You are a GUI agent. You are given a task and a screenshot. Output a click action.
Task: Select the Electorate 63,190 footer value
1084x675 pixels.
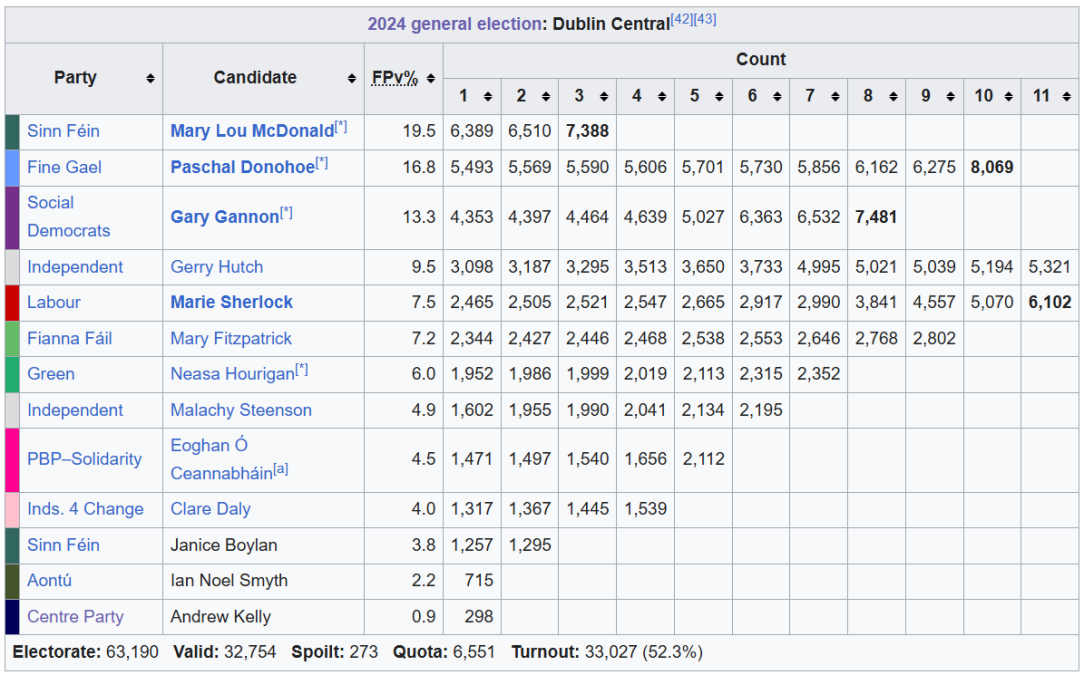tap(132, 652)
